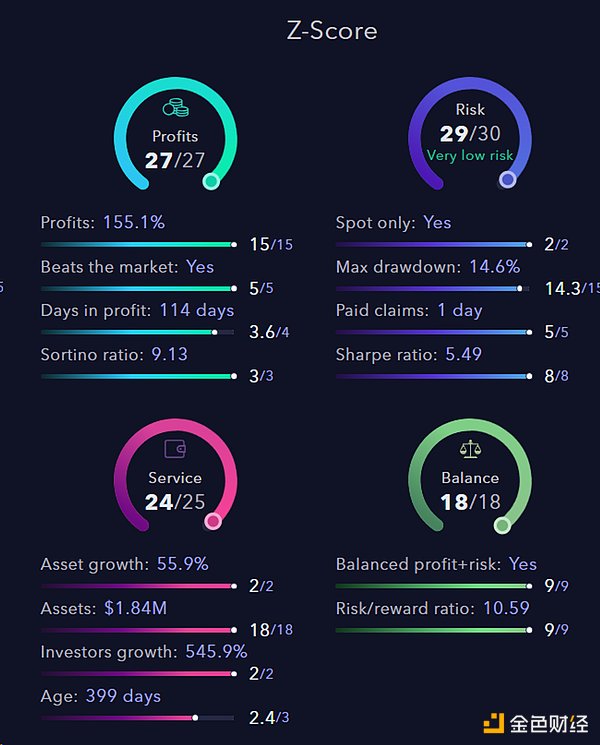Click the wallet icon above Service
Image resolution: width=600 pixels, height=745 pixels.
coord(175,451)
